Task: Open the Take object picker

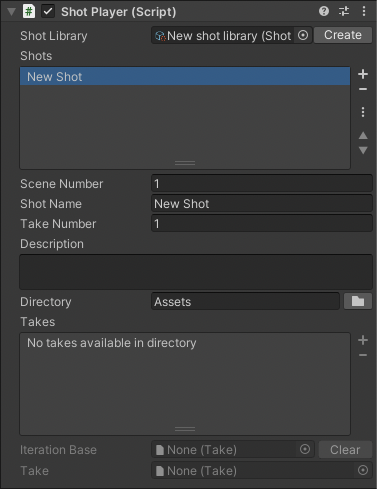Action: point(363,470)
